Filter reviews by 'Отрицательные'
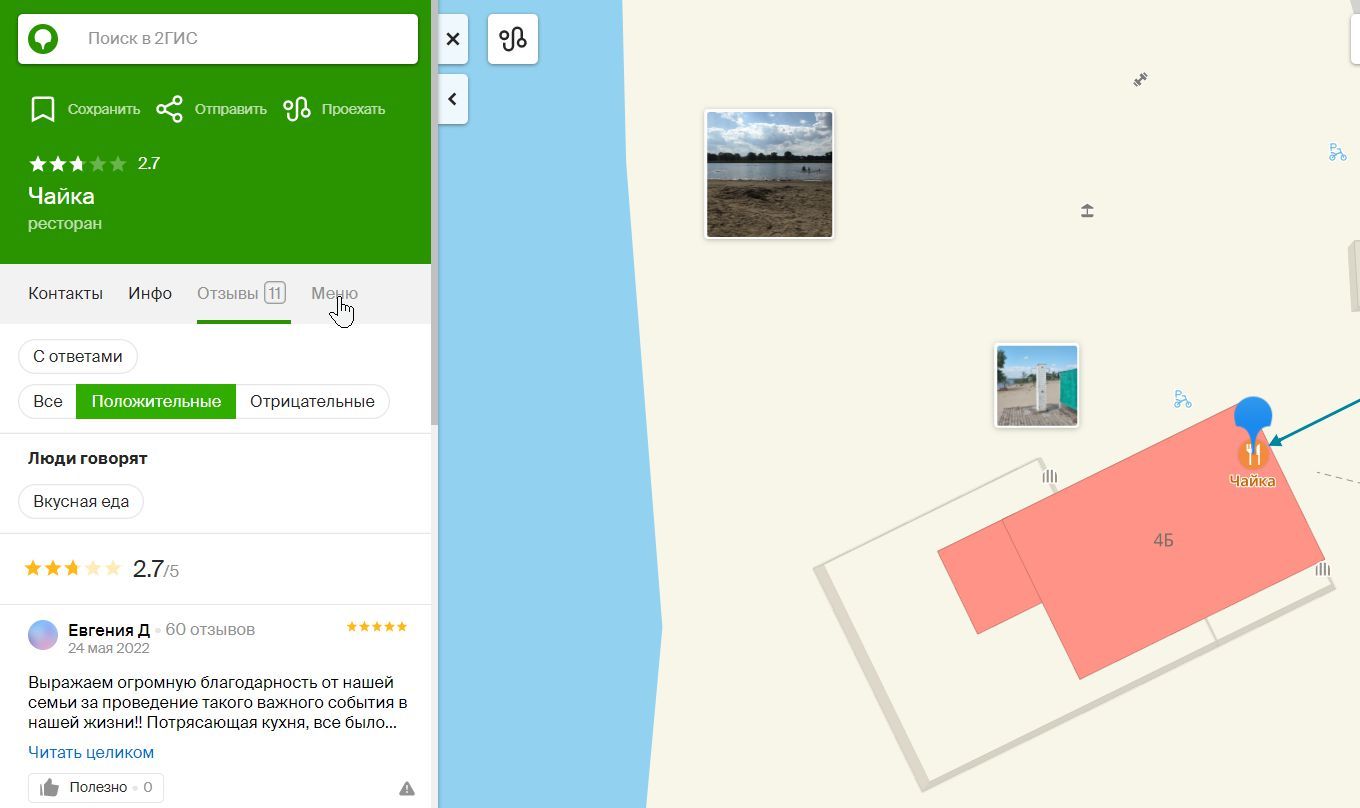1360x808 pixels. point(312,401)
